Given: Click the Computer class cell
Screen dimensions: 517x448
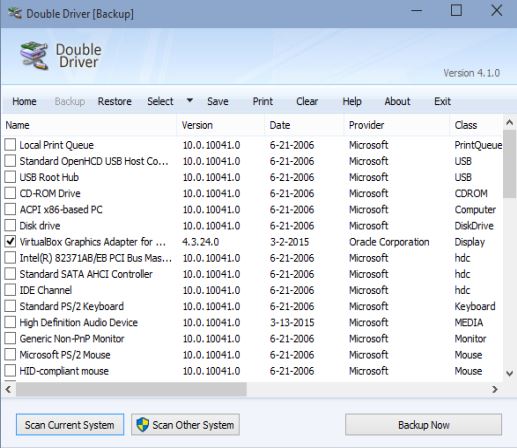Looking at the screenshot, I should (475, 210).
